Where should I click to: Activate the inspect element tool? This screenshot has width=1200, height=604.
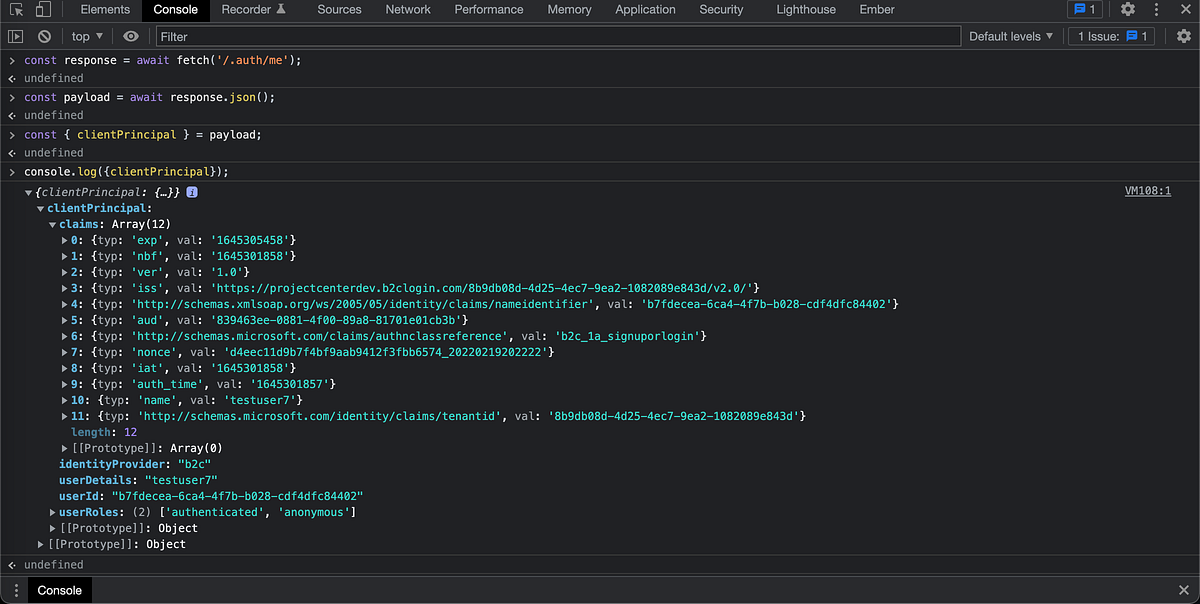(14, 9)
